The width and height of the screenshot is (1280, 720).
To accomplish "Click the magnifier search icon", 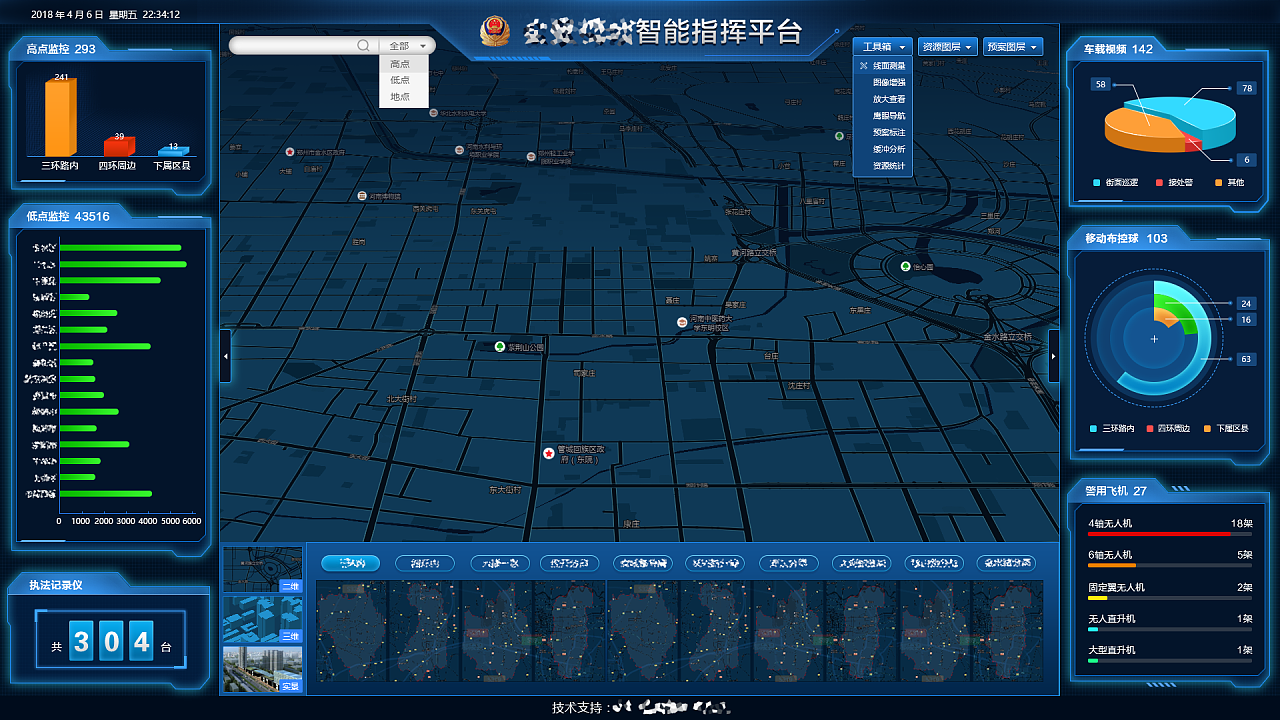I will pyautogui.click(x=364, y=46).
